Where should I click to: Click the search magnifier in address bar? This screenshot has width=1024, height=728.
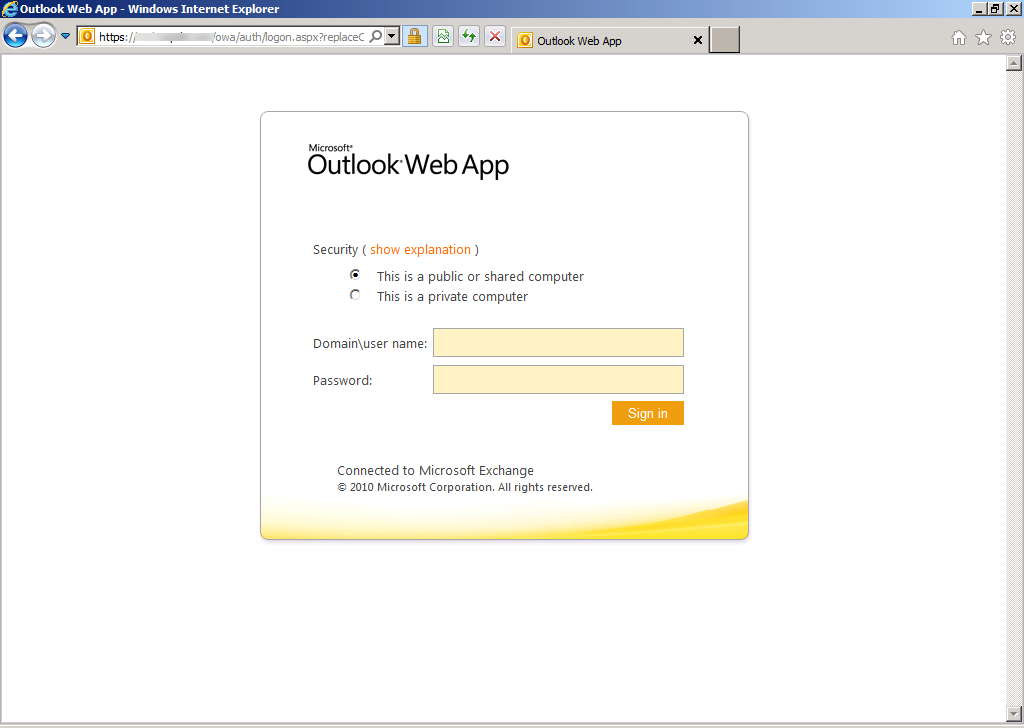pos(376,37)
